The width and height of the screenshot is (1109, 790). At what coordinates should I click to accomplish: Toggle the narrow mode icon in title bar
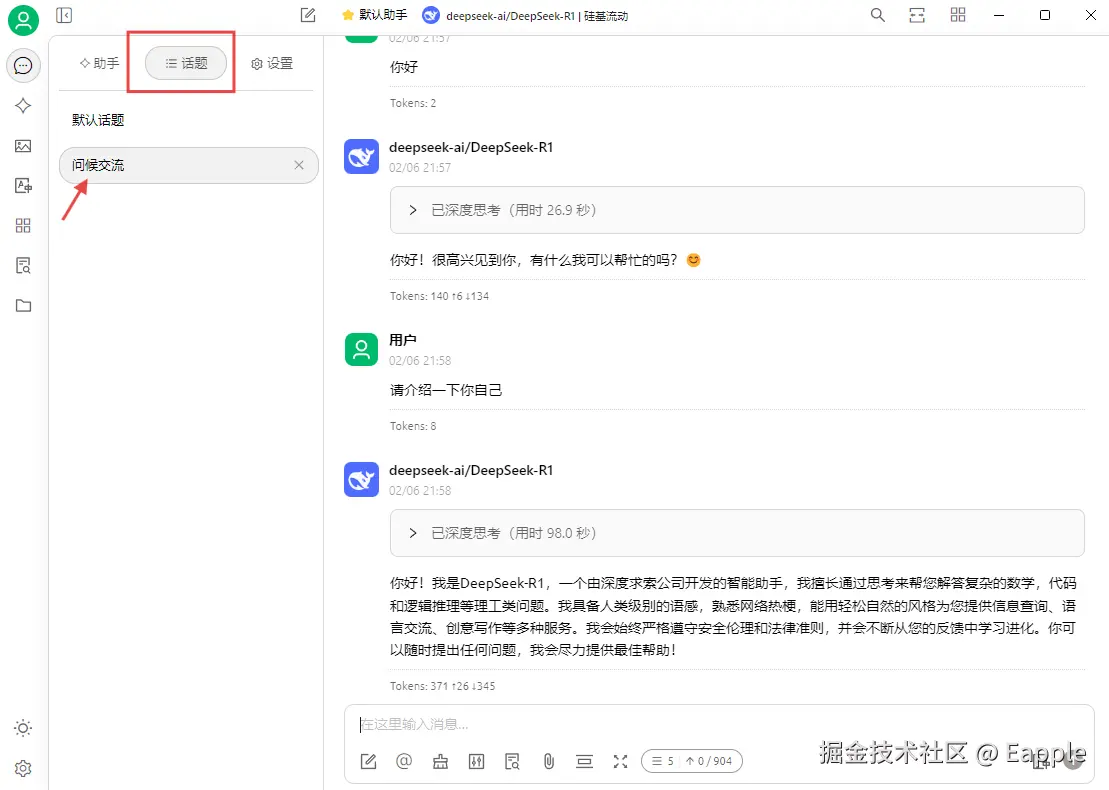917,15
